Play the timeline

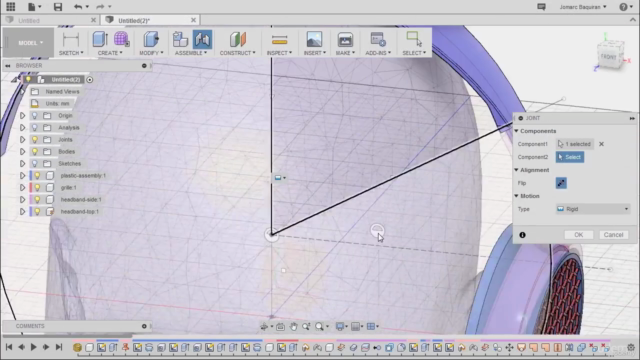(33, 347)
